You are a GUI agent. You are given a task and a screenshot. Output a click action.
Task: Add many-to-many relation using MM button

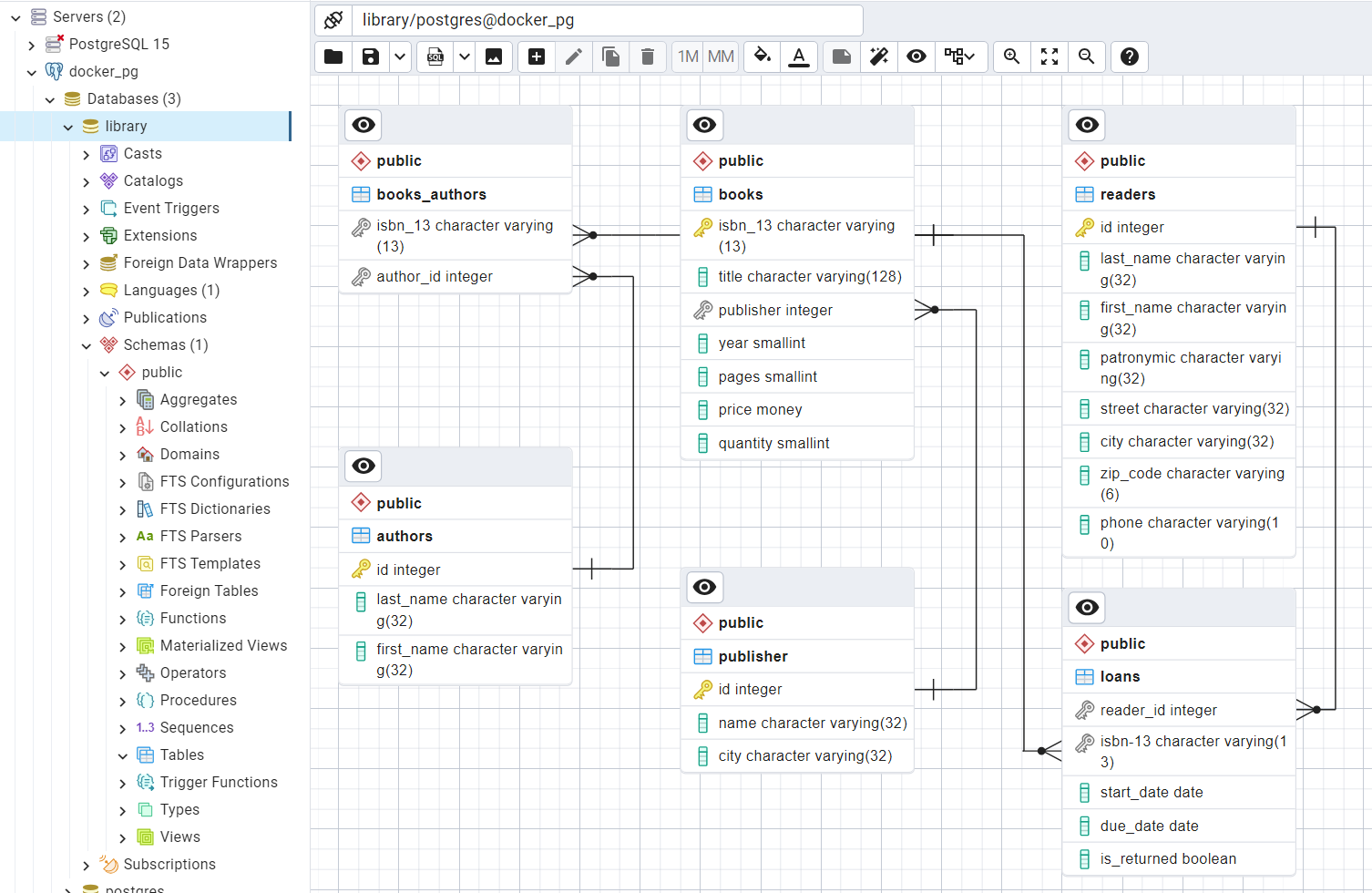721,56
